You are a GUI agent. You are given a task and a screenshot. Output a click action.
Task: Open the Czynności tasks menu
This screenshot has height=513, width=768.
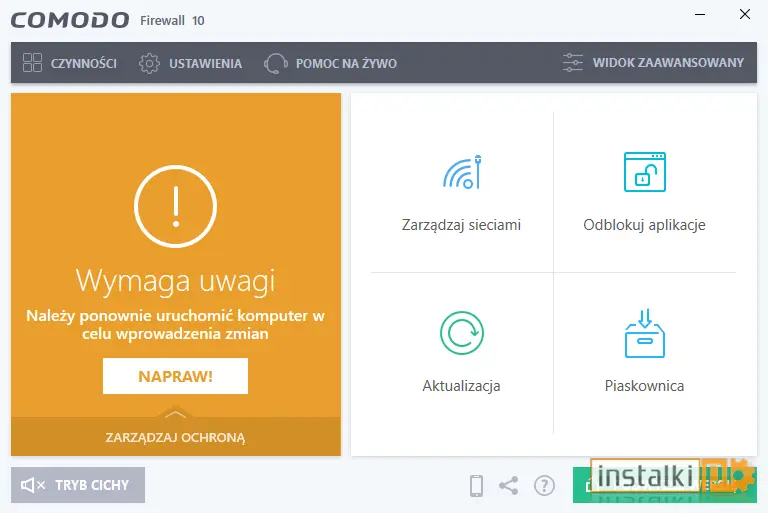coord(70,63)
